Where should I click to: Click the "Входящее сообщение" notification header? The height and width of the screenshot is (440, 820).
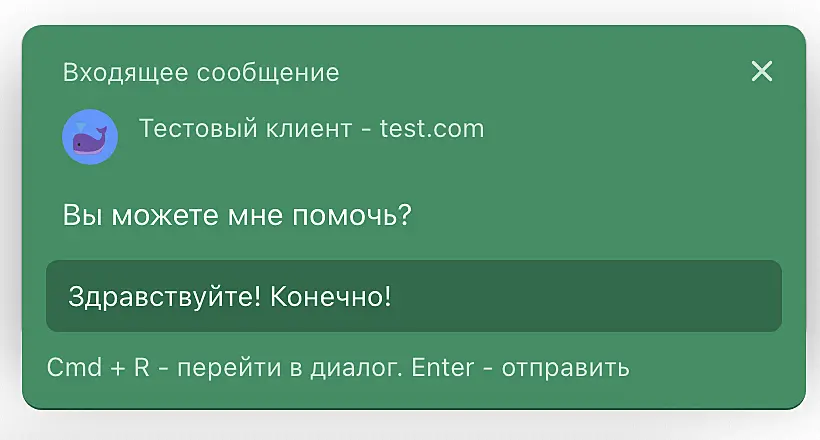[200, 73]
